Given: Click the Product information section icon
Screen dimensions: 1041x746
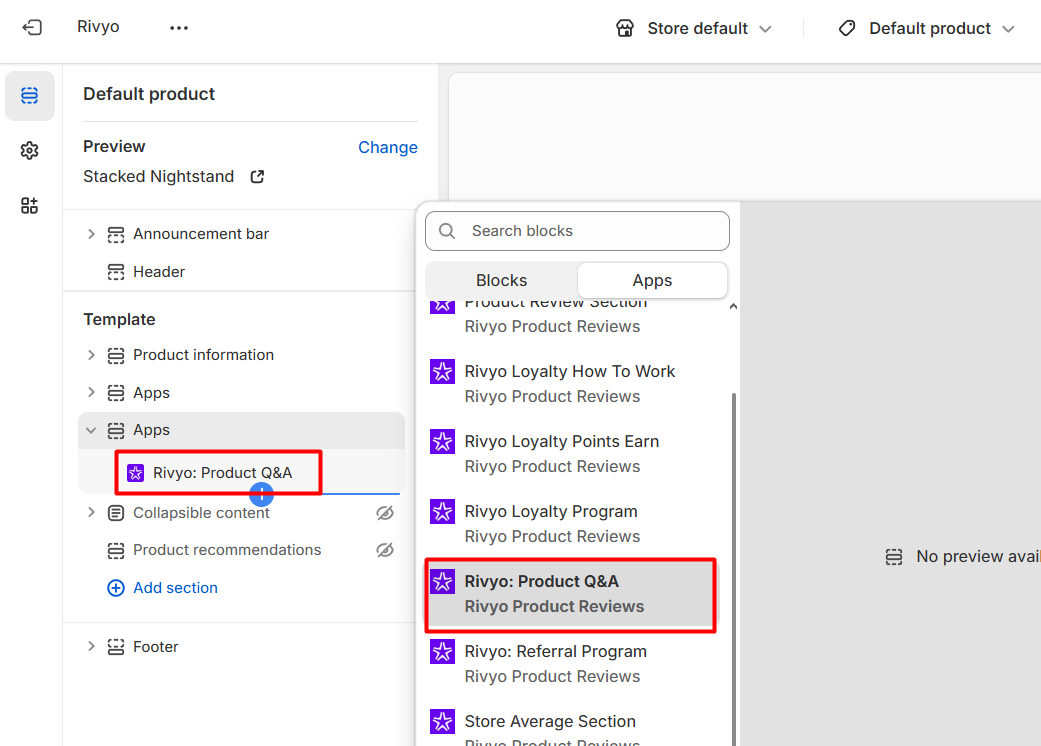Looking at the screenshot, I should click(116, 356).
